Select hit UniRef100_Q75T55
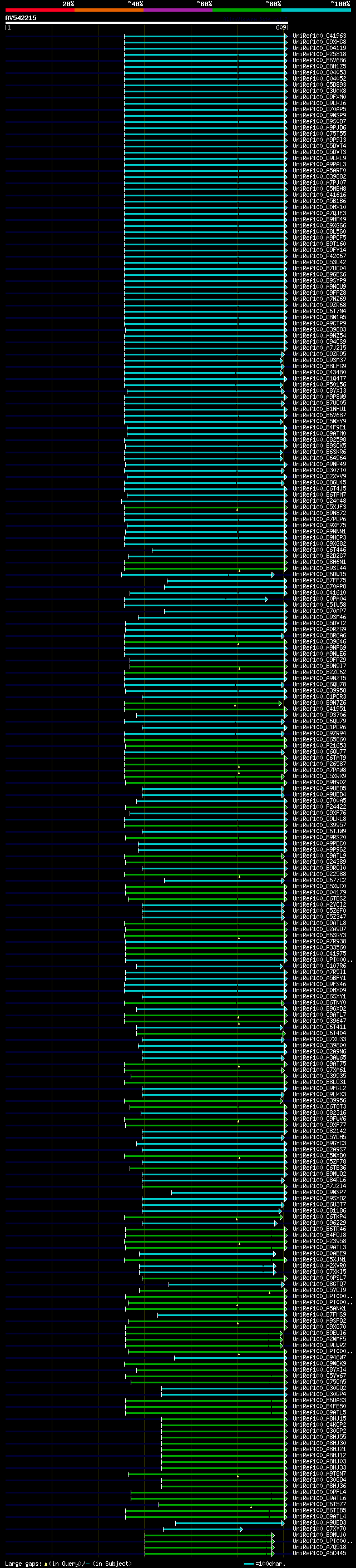This screenshot has height=1568, width=356. [319, 134]
